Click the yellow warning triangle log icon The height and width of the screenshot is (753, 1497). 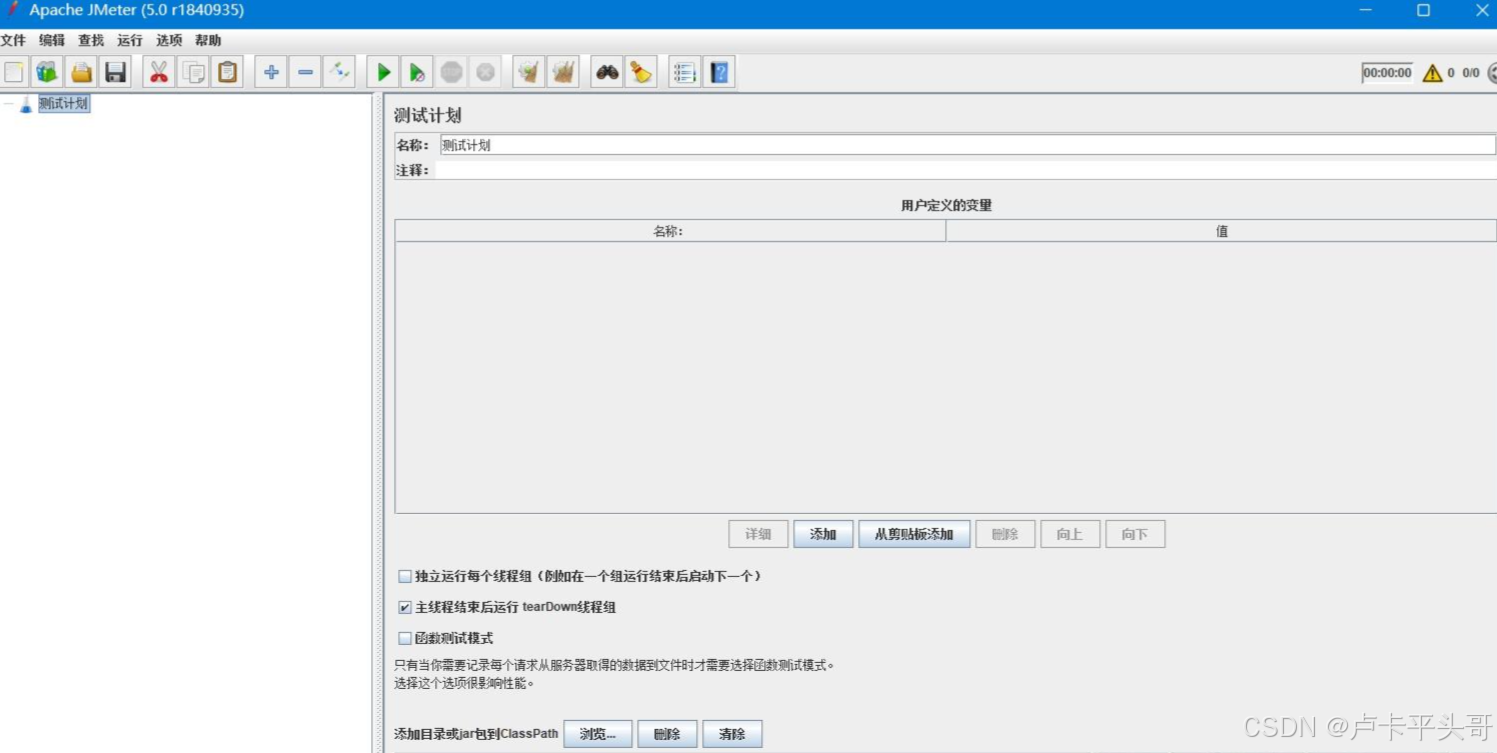1432,73
